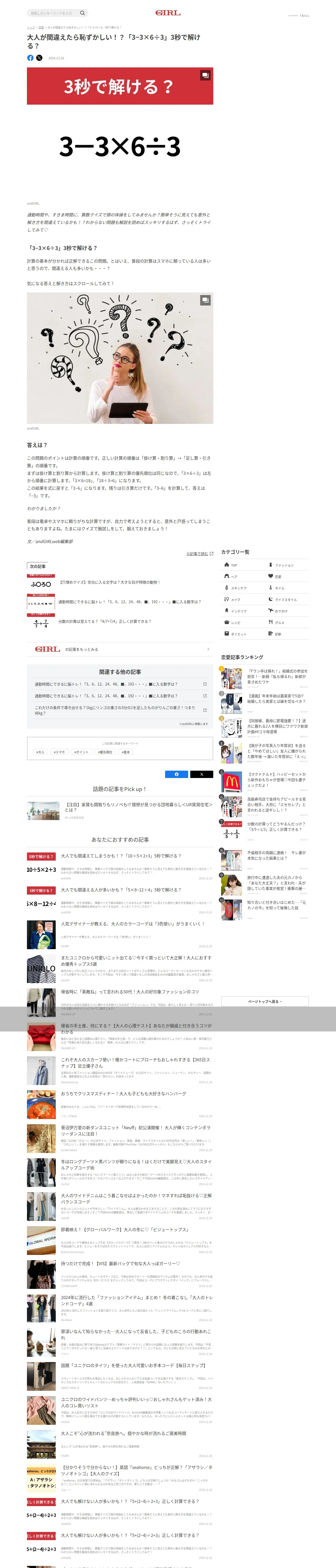This screenshot has height=1568, width=336.
Task: Select the #ポイント keyword tag
Action: pos(81,752)
